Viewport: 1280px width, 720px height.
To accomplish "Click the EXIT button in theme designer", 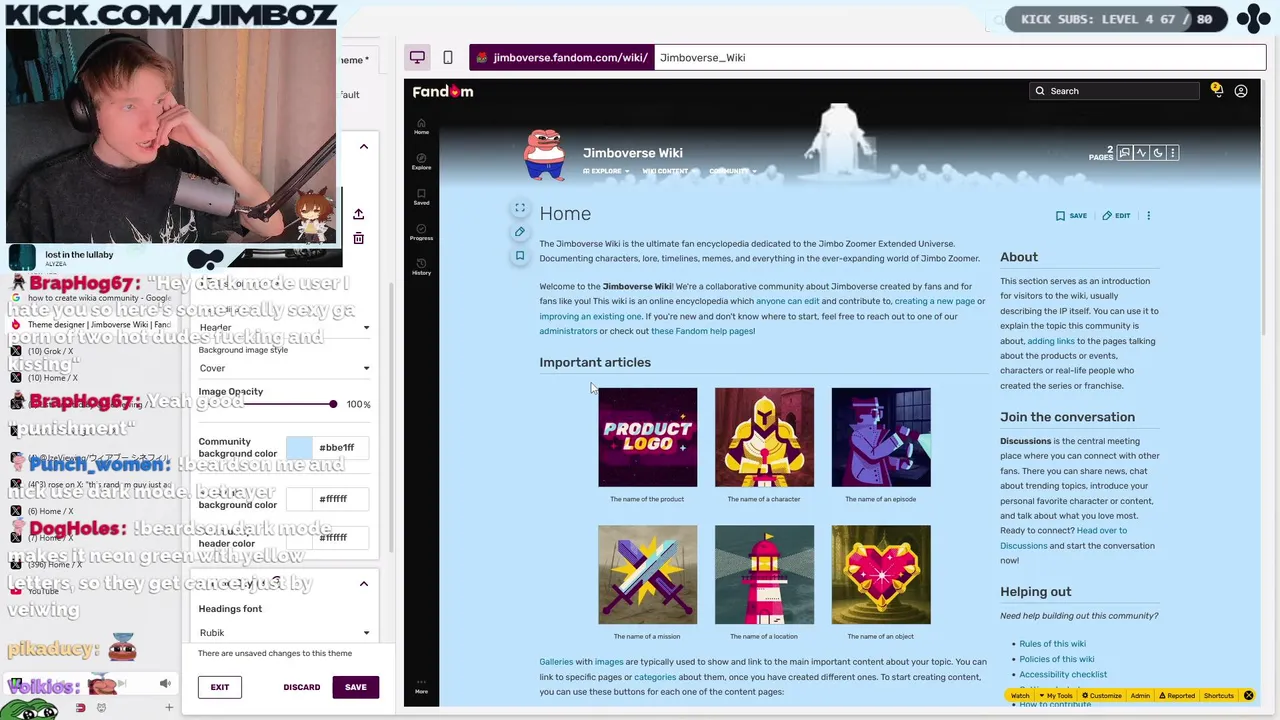I will coord(220,687).
